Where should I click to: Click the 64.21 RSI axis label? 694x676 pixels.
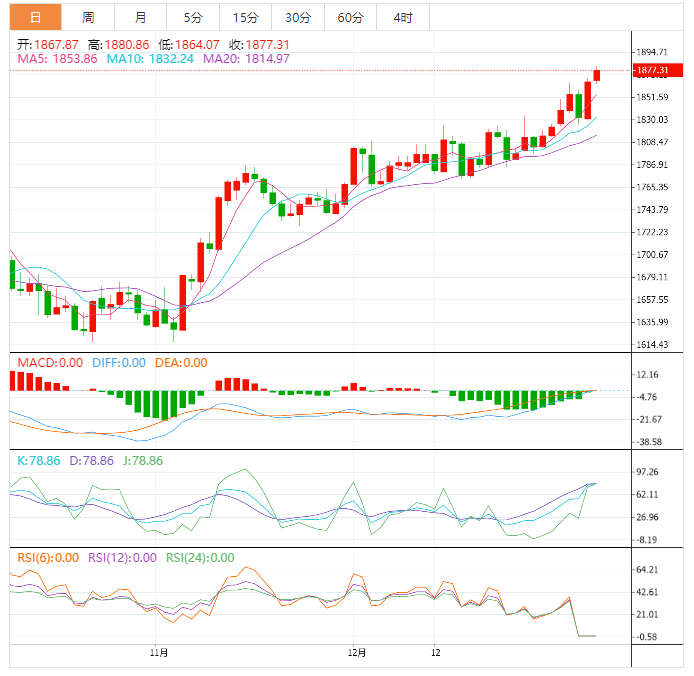click(647, 569)
